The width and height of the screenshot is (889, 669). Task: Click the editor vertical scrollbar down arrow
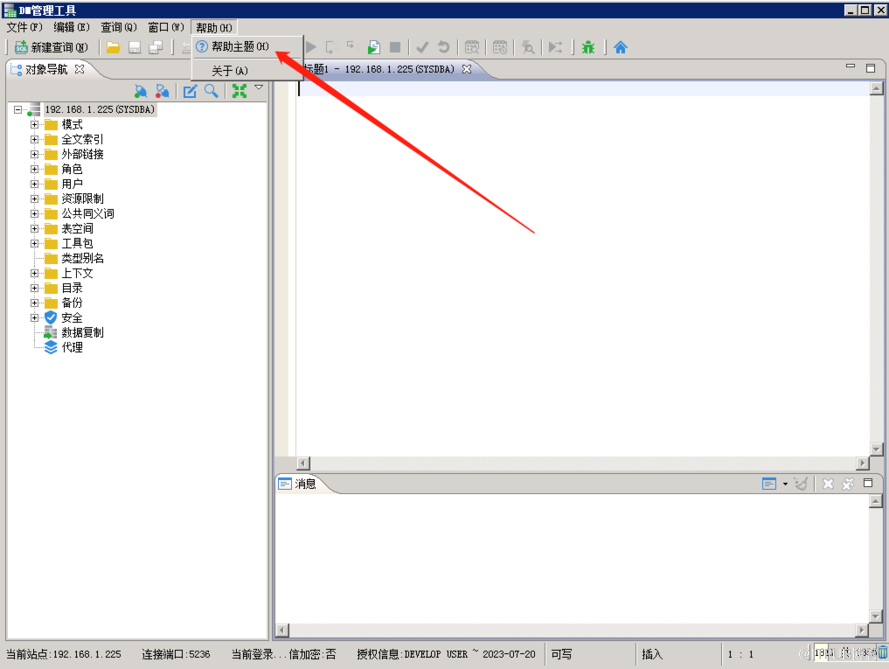tap(877, 450)
